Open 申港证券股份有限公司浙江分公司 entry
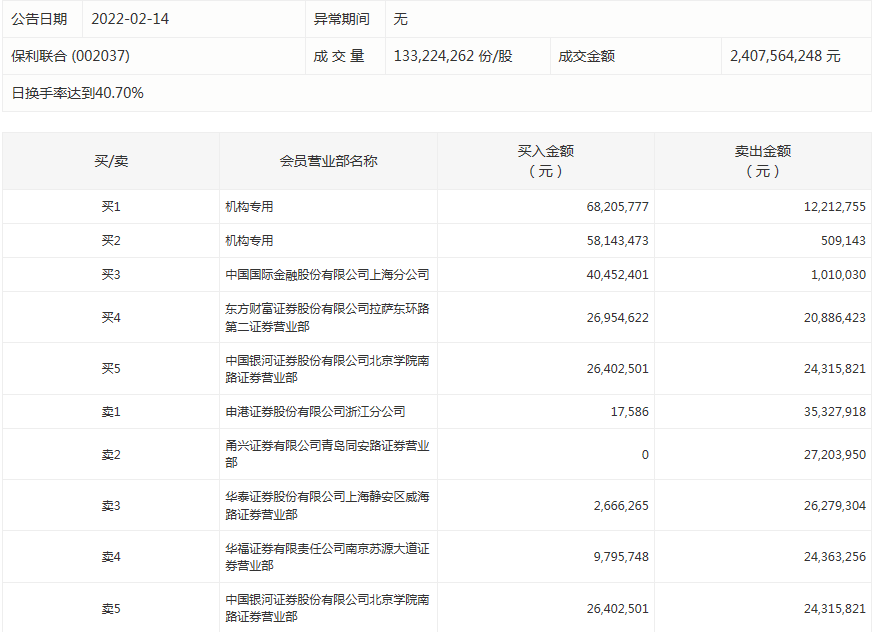The width and height of the screenshot is (873, 632). (315, 412)
